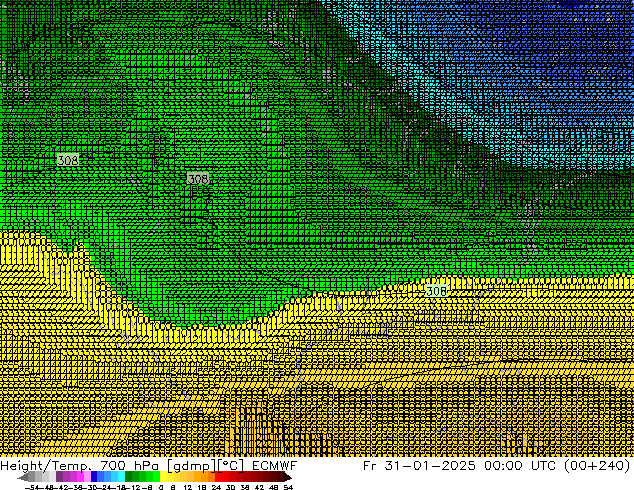The height and width of the screenshot is (490, 634).
Task: Click the ECMWF model label
Action: pyautogui.click(x=275, y=466)
